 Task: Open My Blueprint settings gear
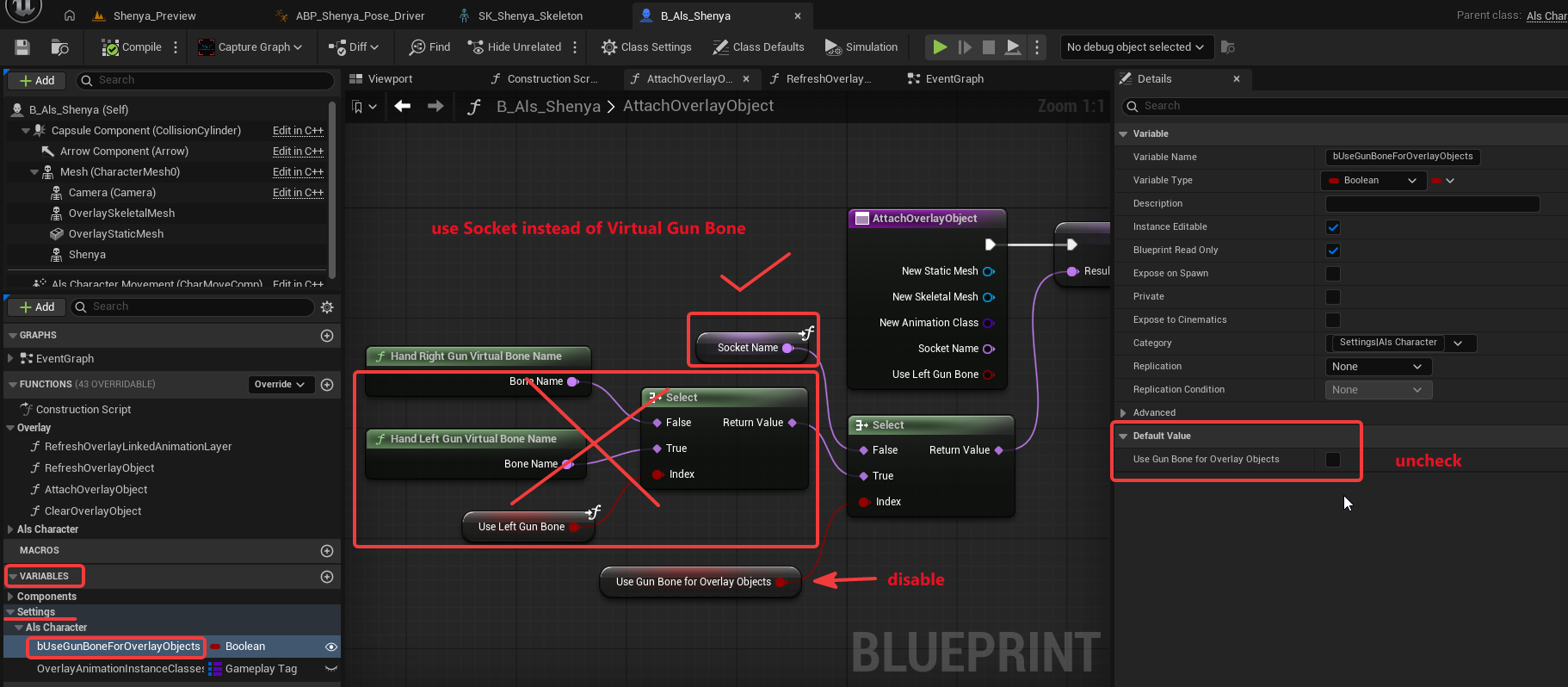pyautogui.click(x=327, y=307)
